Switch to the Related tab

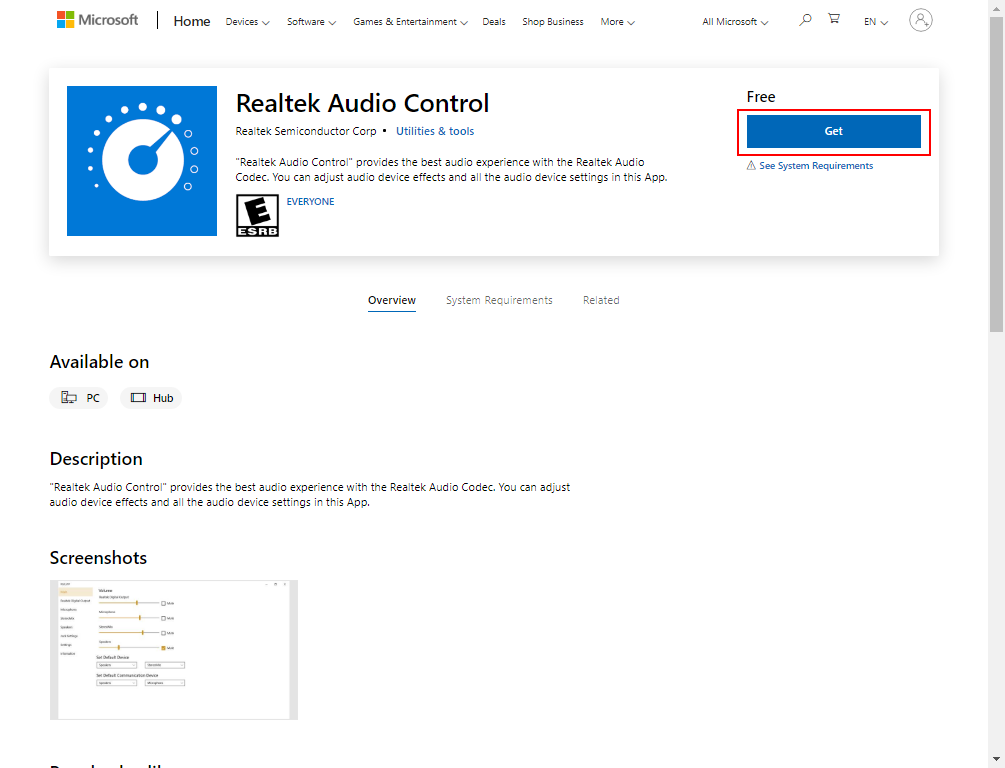tap(601, 300)
